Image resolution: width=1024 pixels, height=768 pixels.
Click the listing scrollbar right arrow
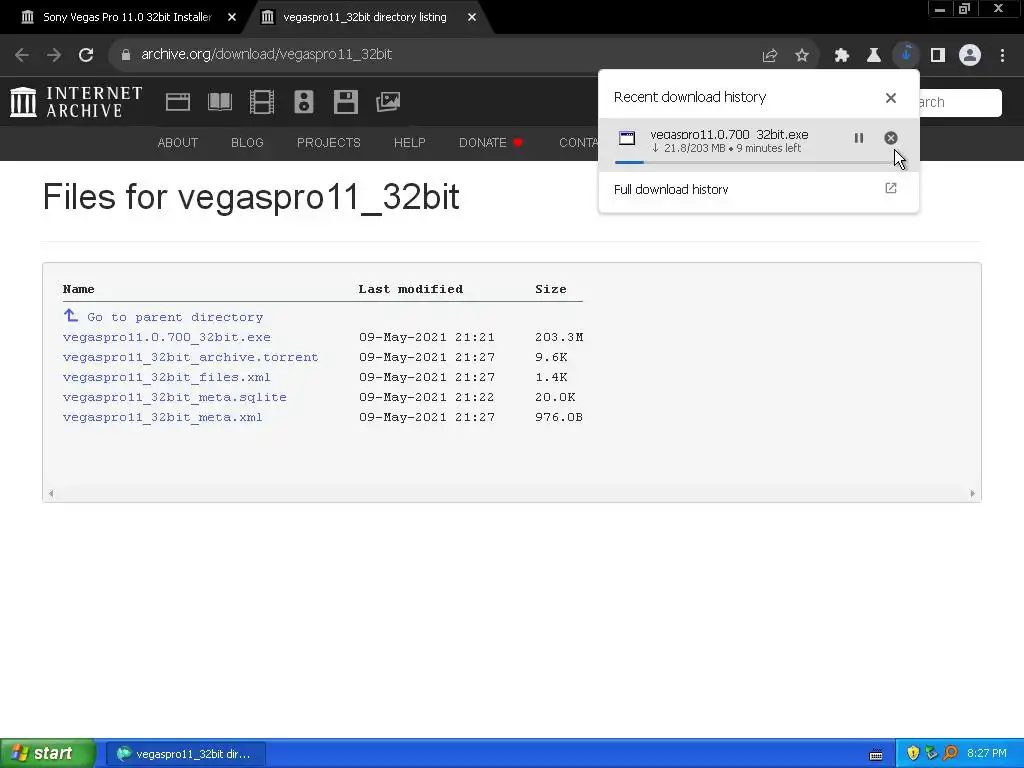click(972, 494)
